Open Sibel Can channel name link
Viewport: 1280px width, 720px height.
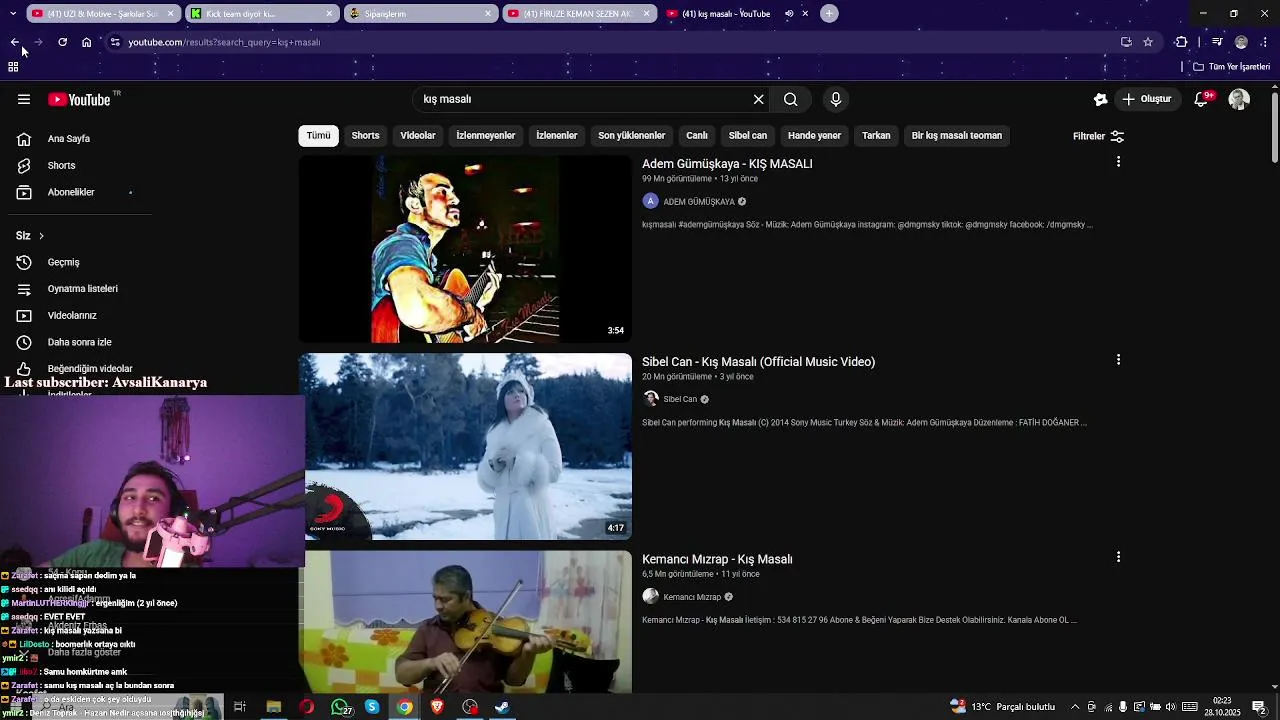pyautogui.click(x=680, y=399)
